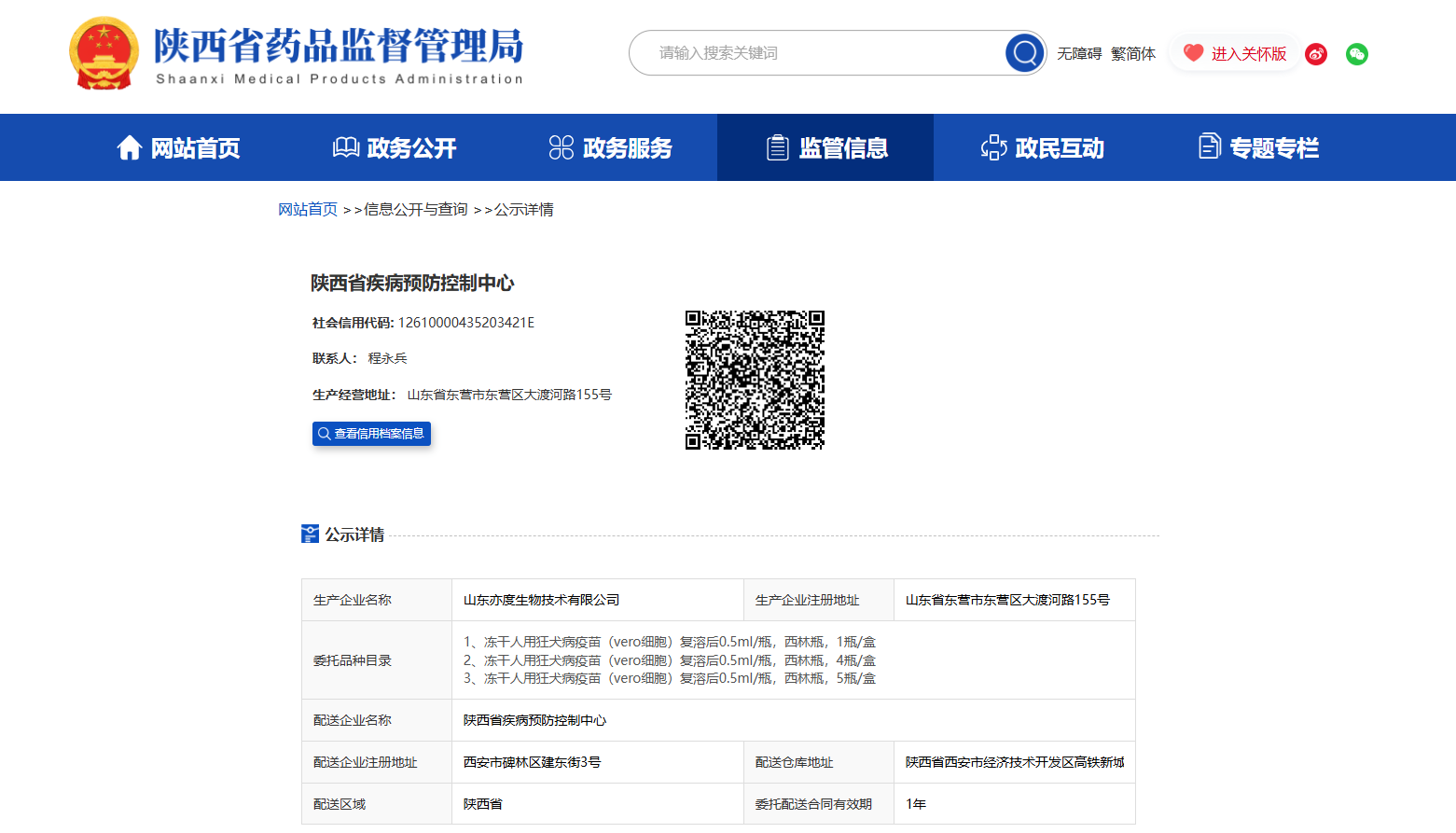Click the blue search magnifier button
The width and height of the screenshot is (1456, 833).
1024,53
